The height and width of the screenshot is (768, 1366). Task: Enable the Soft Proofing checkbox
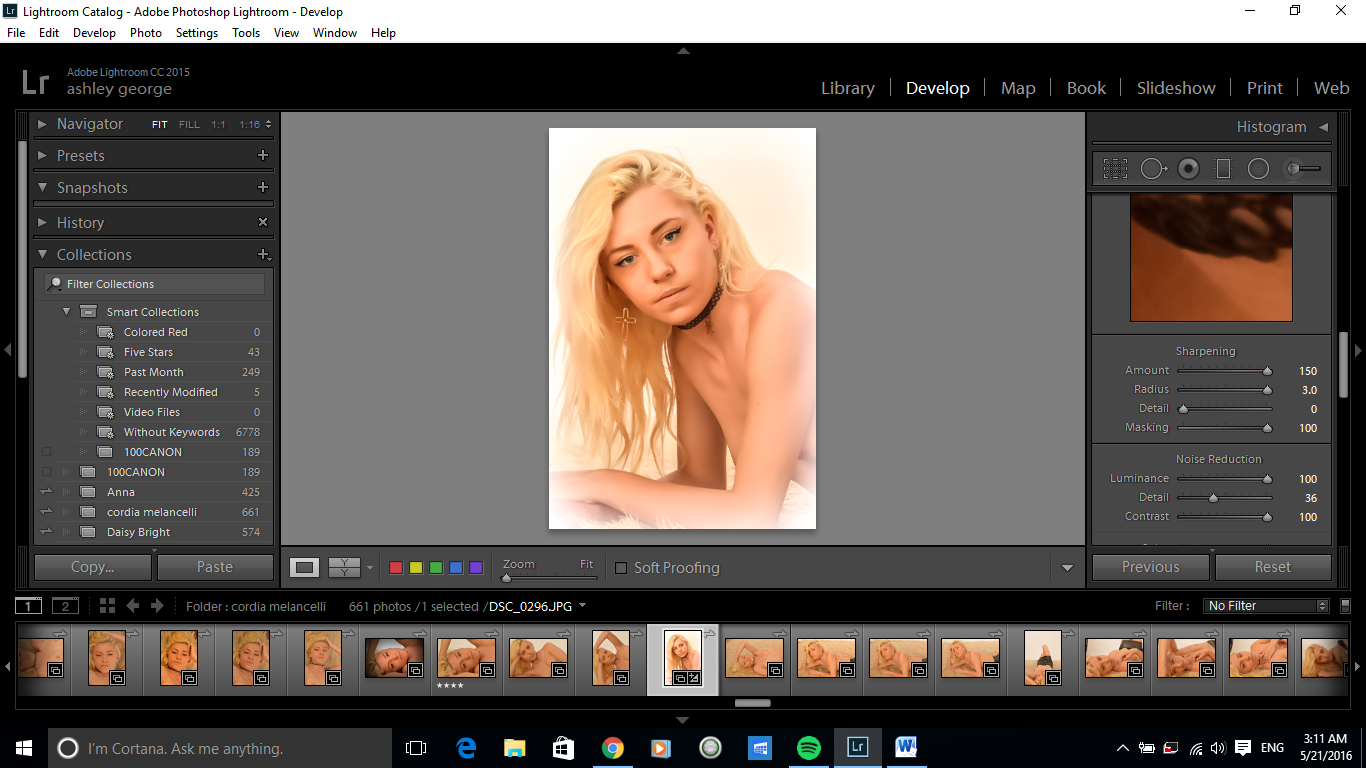tap(621, 568)
